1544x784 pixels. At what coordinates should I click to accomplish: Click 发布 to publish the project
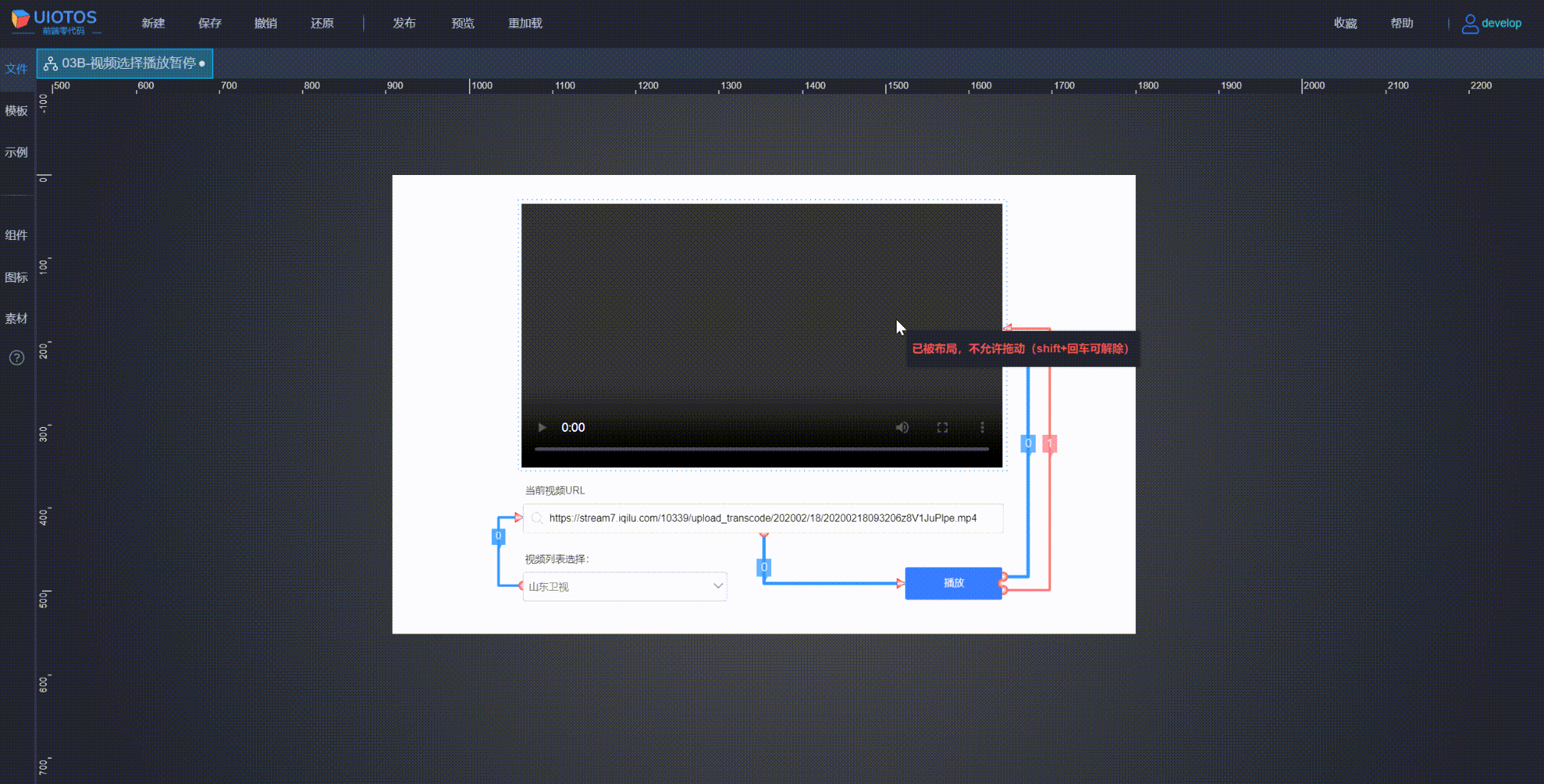click(404, 23)
